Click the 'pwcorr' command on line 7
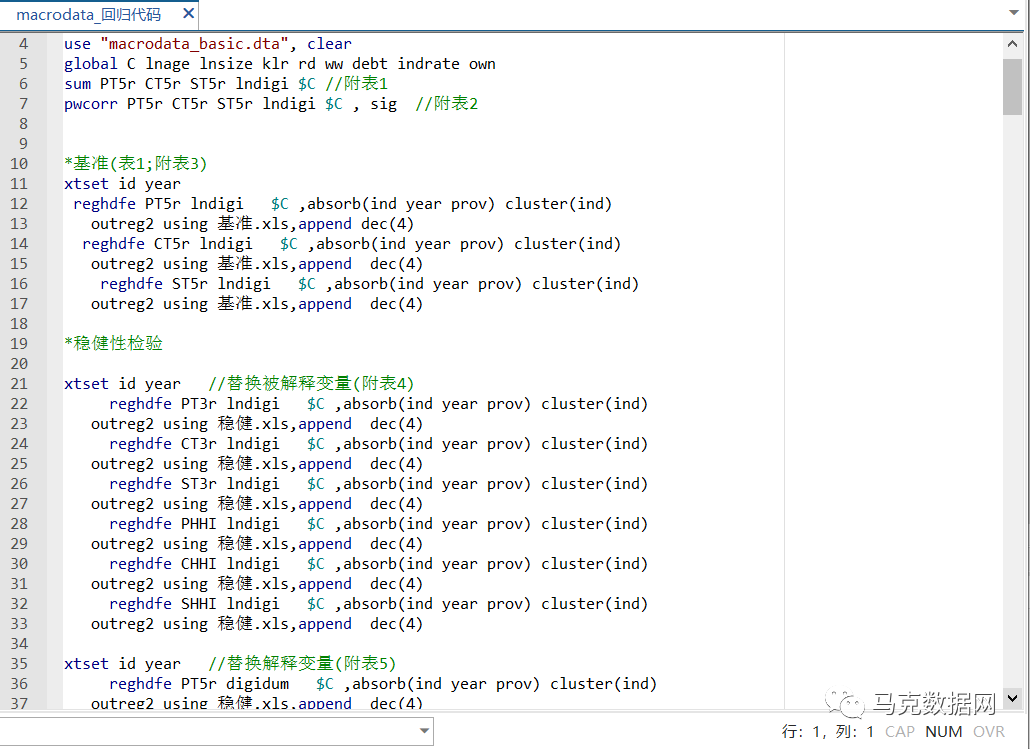This screenshot has width=1030, height=749. coord(91,104)
